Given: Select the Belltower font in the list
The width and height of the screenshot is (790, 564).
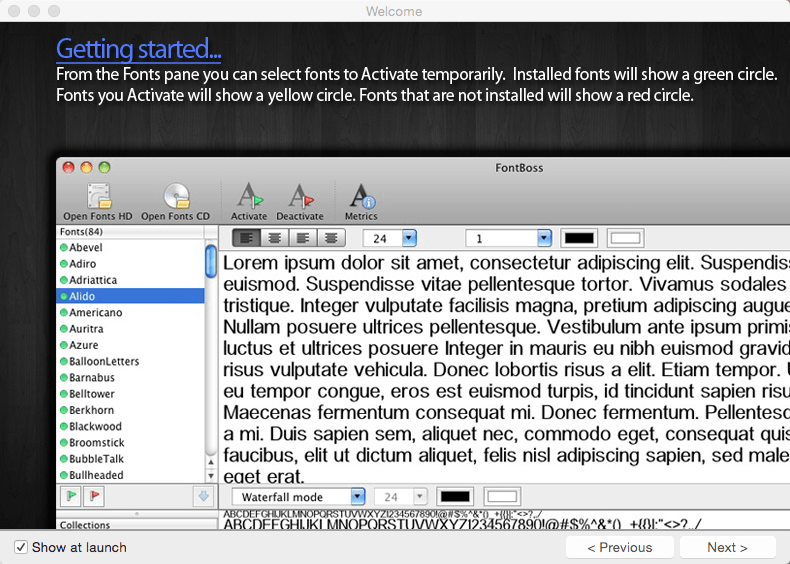Looking at the screenshot, I should click(130, 394).
